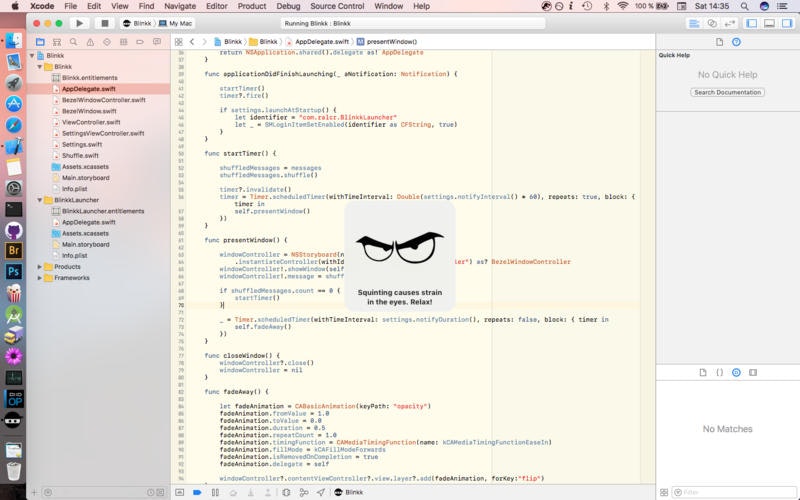Open ViewController.swift
Screen dimensions: 800x500
click(91, 122)
